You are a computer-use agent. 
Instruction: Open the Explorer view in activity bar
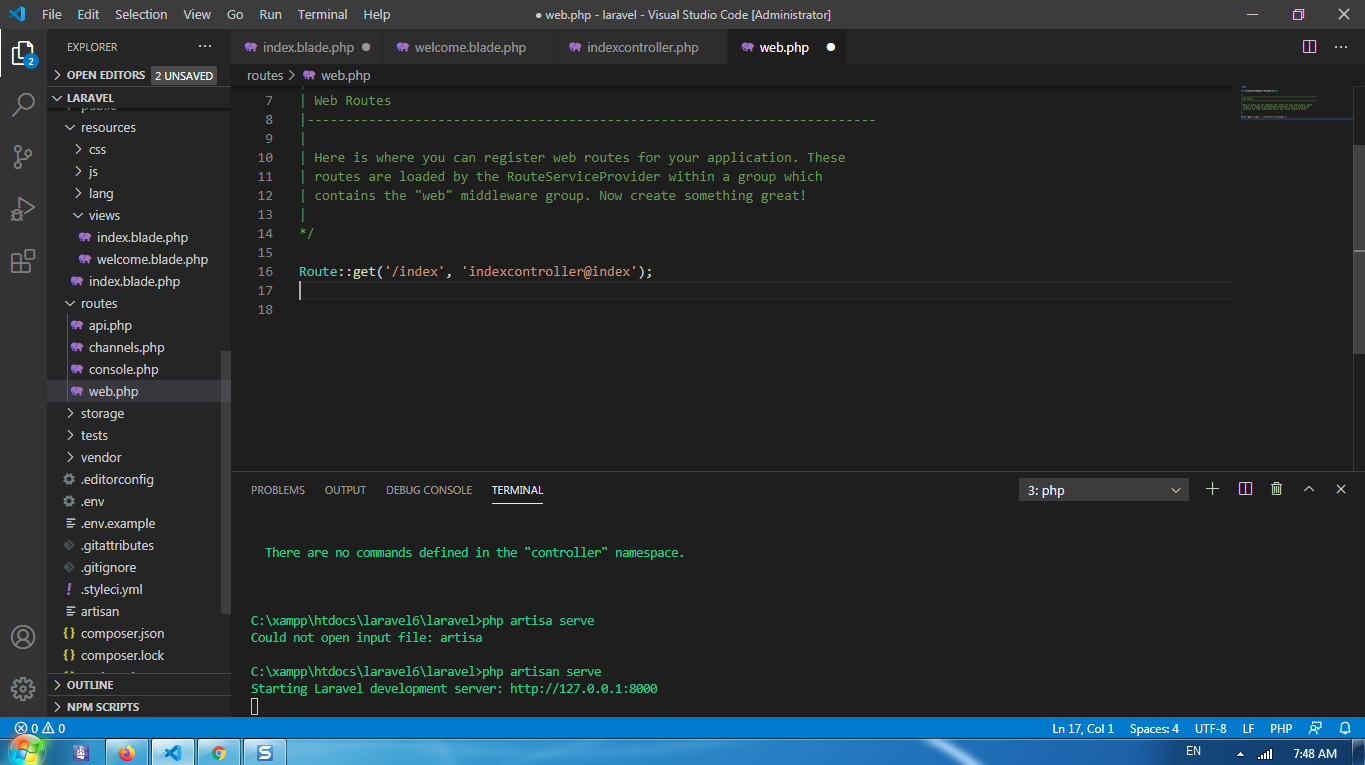pos(23,53)
